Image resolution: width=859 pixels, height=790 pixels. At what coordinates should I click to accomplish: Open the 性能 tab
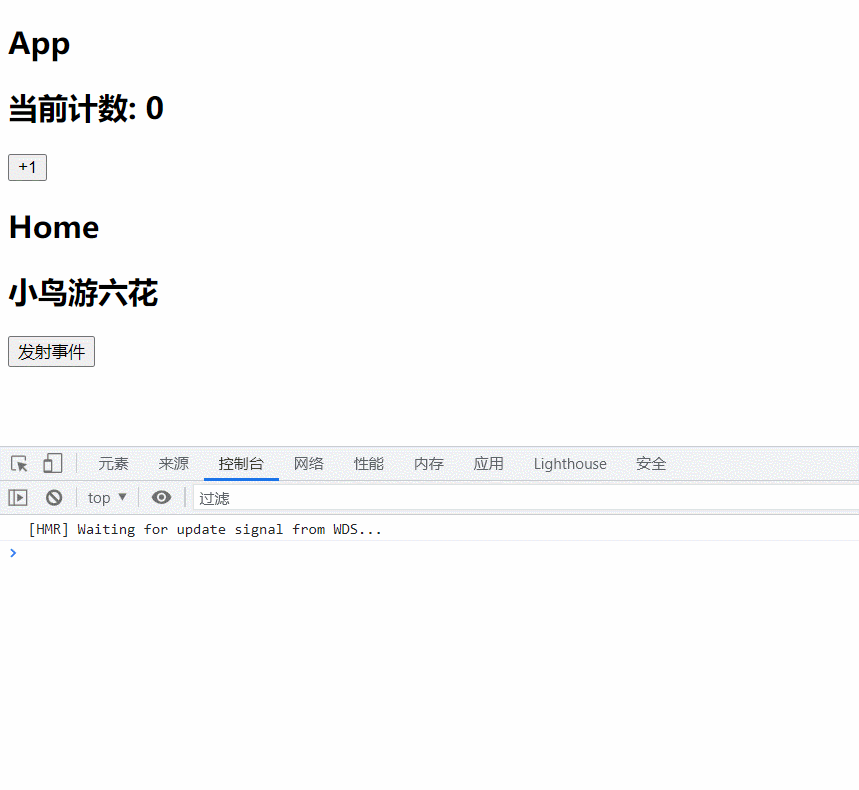click(x=368, y=464)
